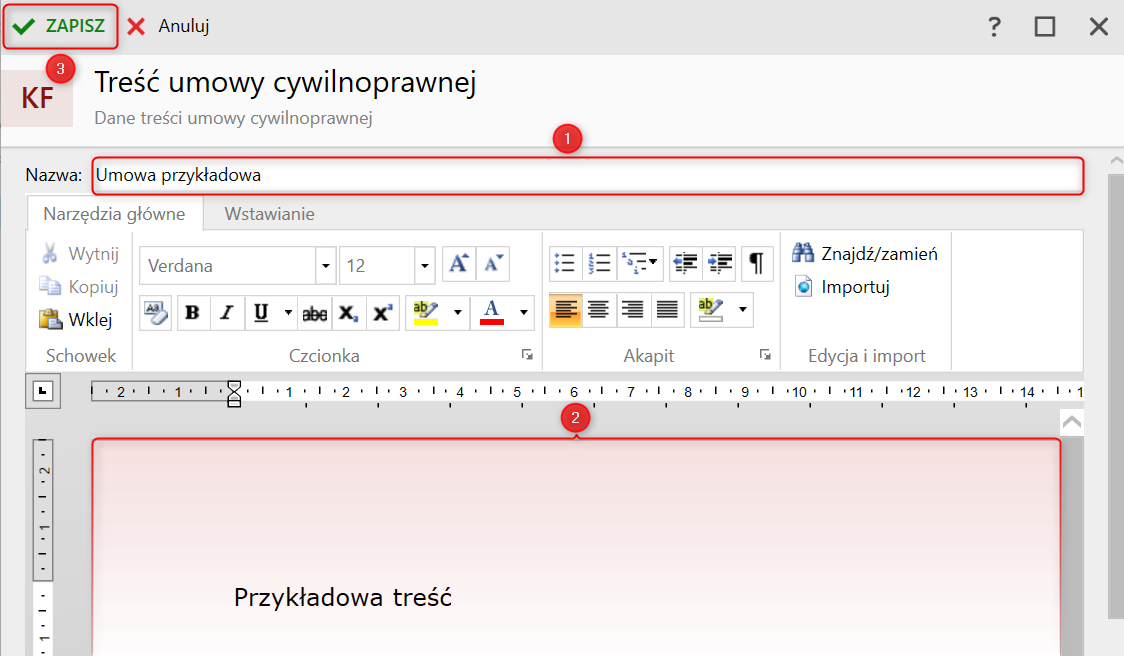The width and height of the screenshot is (1124, 656).
Task: Click the KF logo icon
Action: [x=37, y=98]
